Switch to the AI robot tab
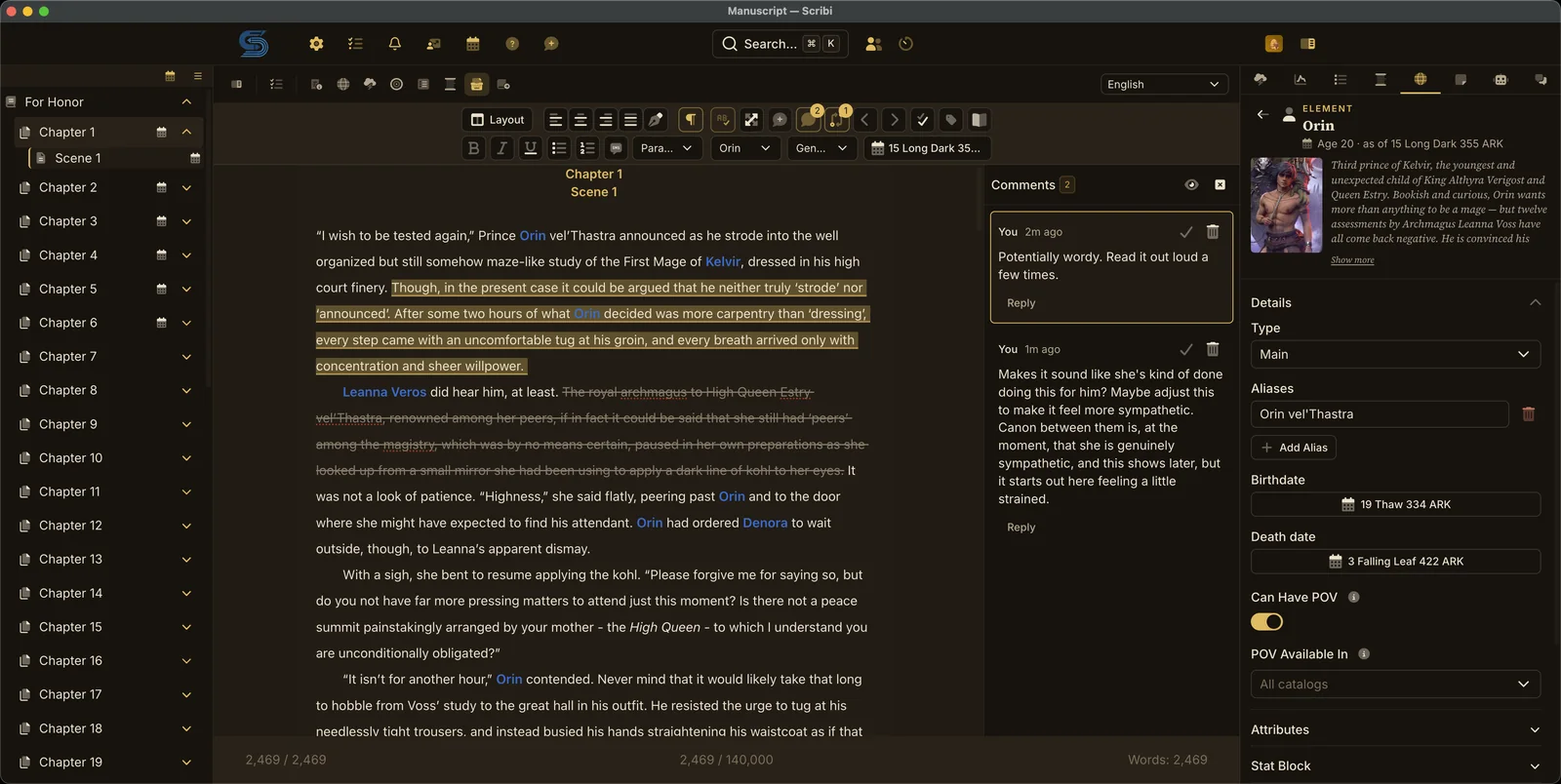 click(x=1501, y=80)
